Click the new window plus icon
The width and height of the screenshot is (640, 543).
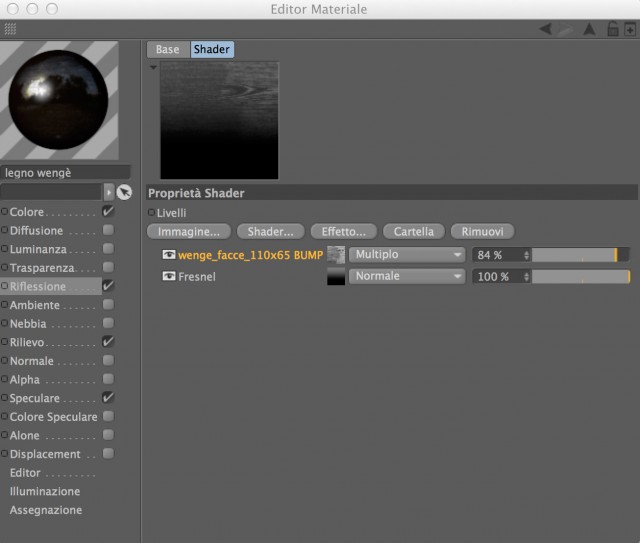coord(630,30)
